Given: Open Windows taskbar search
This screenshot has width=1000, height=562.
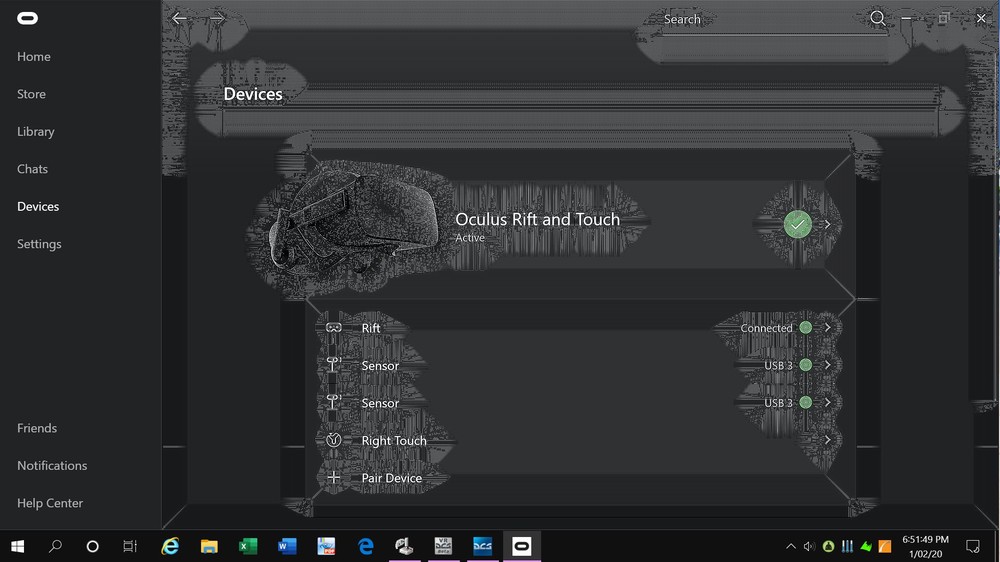Looking at the screenshot, I should (55, 546).
